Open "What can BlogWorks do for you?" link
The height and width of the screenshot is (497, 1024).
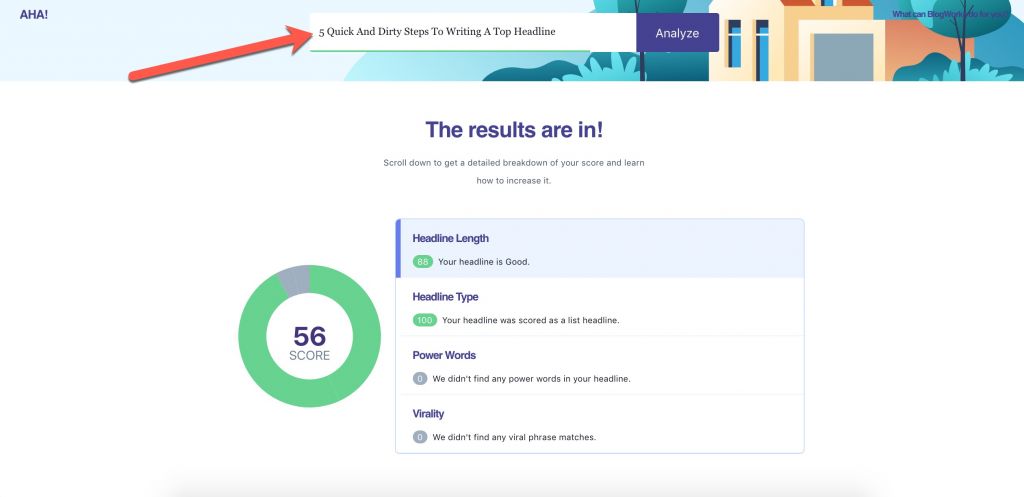point(956,14)
